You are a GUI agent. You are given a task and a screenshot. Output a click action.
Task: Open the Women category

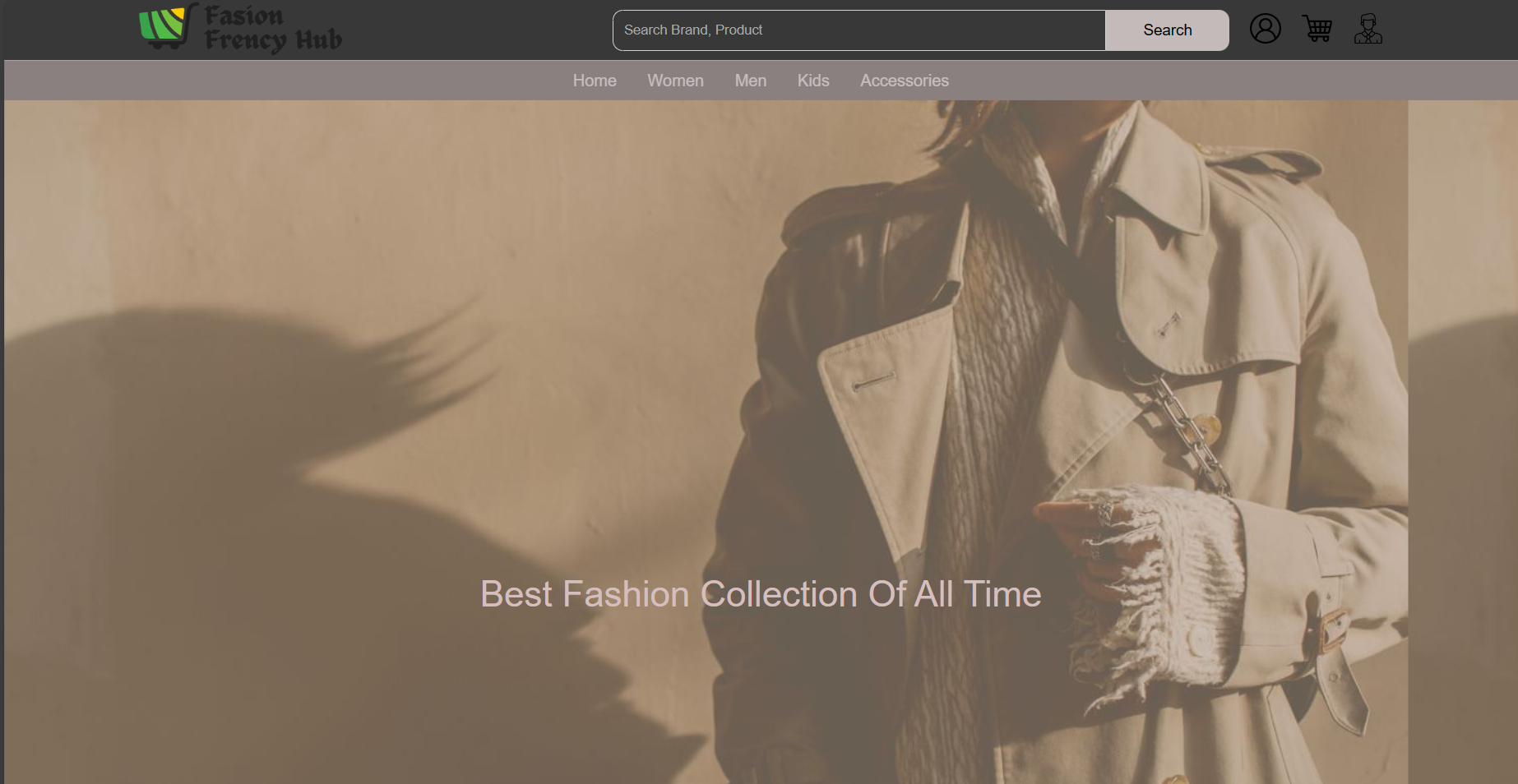pyautogui.click(x=675, y=81)
